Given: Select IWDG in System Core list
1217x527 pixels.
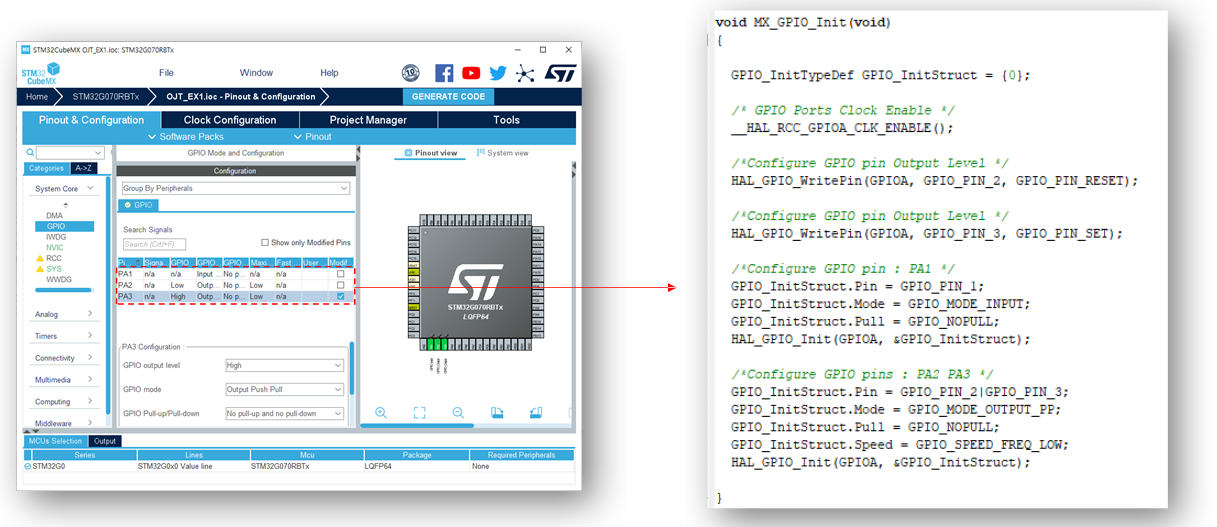Looking at the screenshot, I should (x=55, y=237).
